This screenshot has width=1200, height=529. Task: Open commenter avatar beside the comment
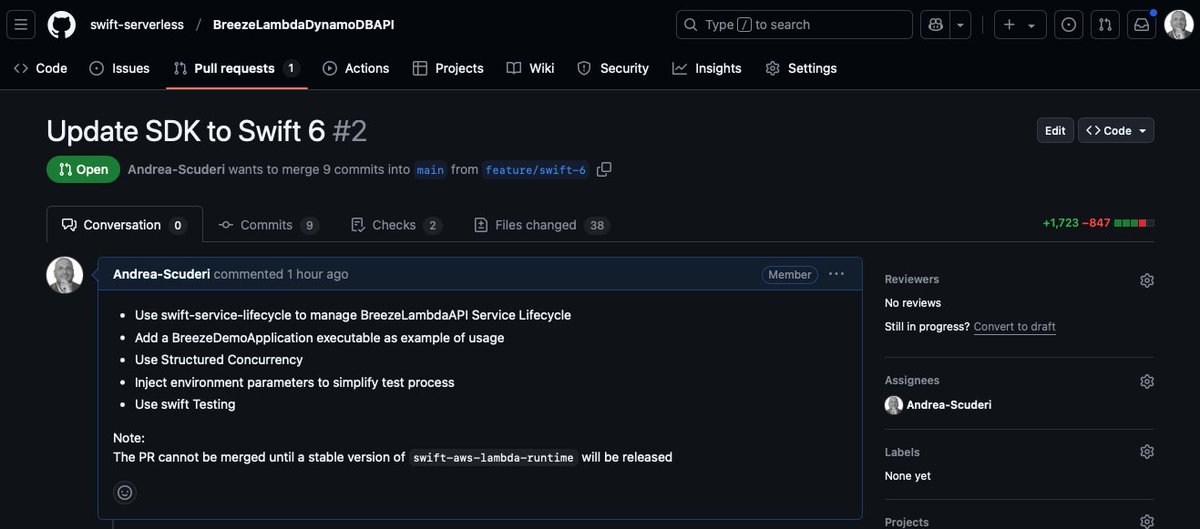(x=65, y=275)
